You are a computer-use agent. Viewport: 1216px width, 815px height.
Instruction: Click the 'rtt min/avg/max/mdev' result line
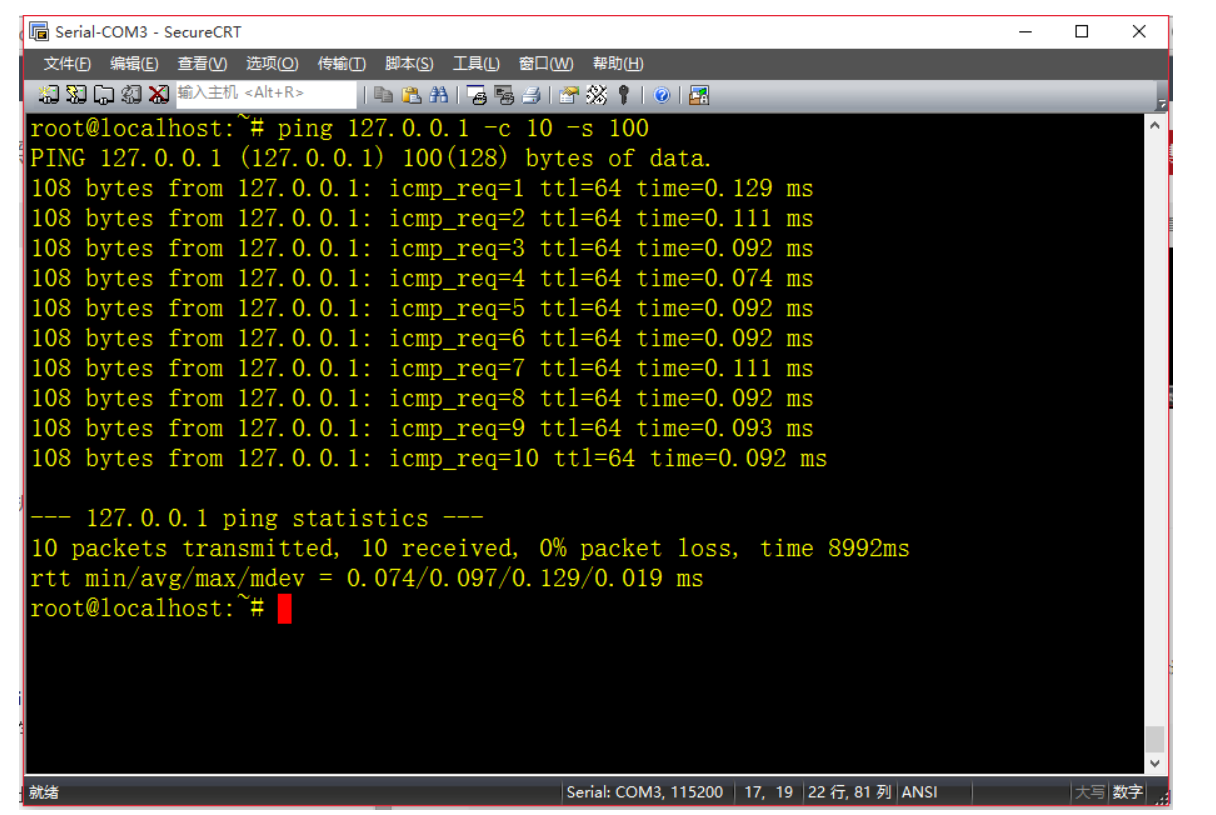(x=367, y=578)
